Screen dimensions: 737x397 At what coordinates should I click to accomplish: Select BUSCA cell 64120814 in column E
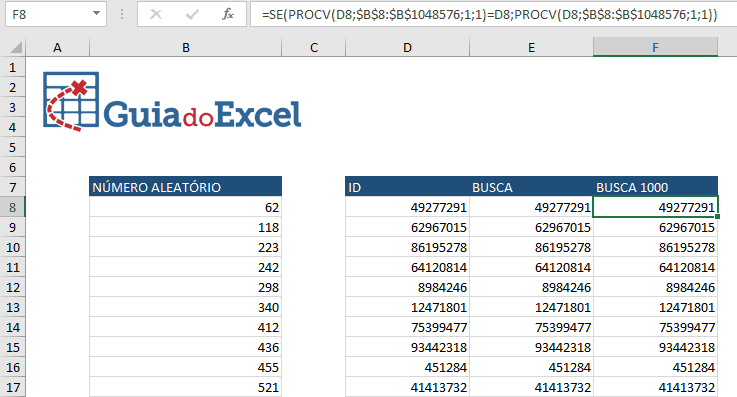531,267
